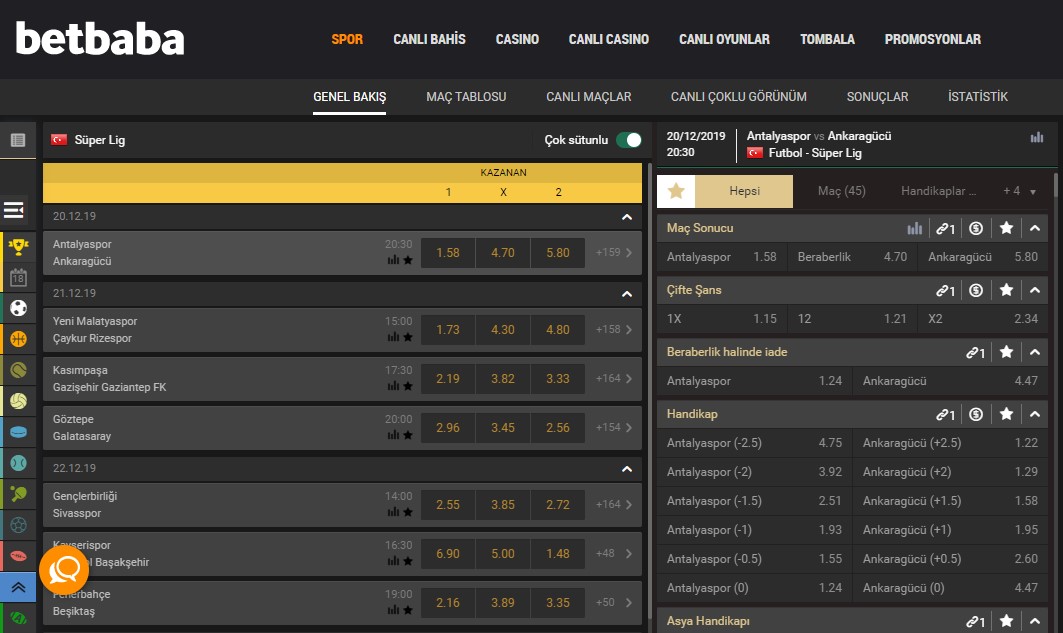The width and height of the screenshot is (1063, 633).
Task: Click the cash-out dollar icon in Maç Sonucu
Action: tap(976, 228)
